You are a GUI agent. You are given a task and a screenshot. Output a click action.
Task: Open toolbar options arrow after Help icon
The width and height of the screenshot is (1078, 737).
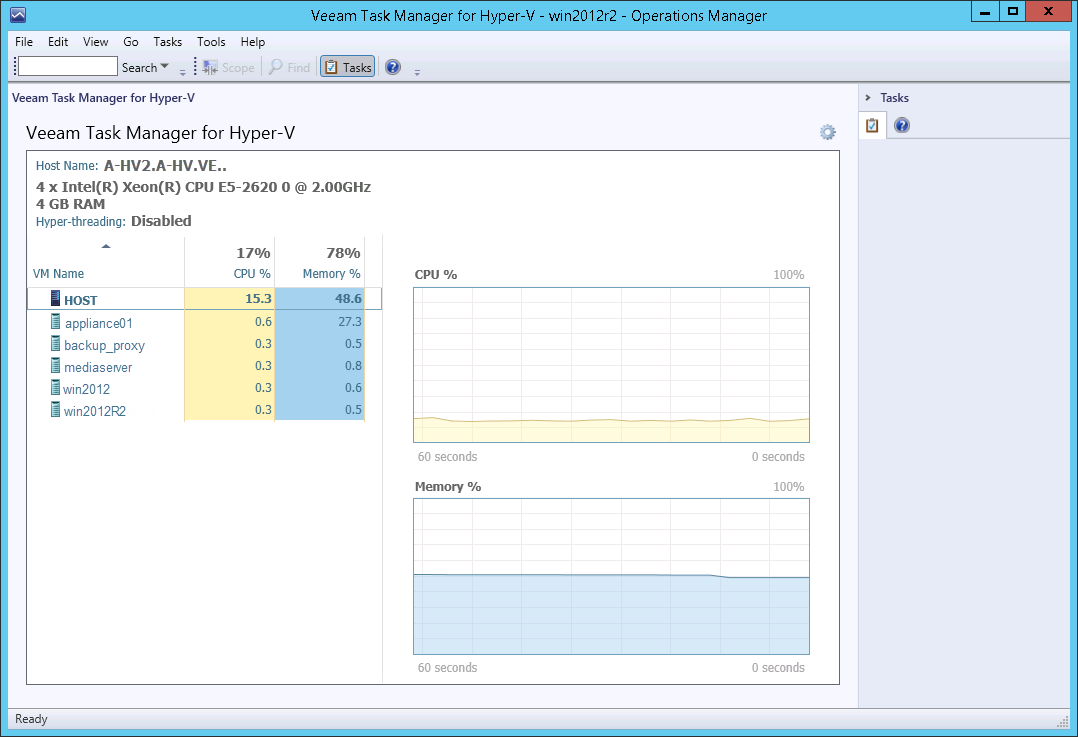417,71
